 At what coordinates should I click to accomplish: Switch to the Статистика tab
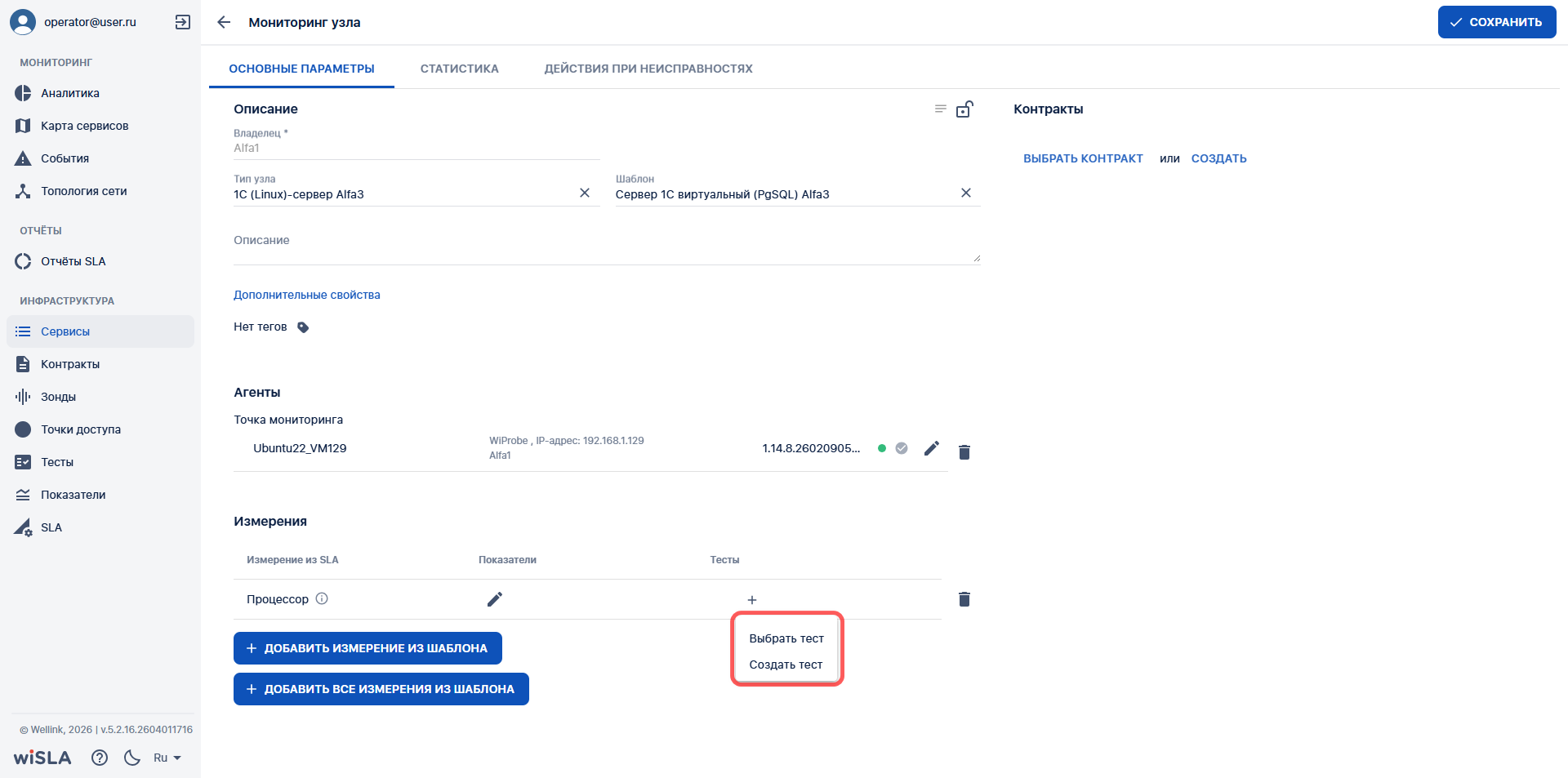click(460, 69)
